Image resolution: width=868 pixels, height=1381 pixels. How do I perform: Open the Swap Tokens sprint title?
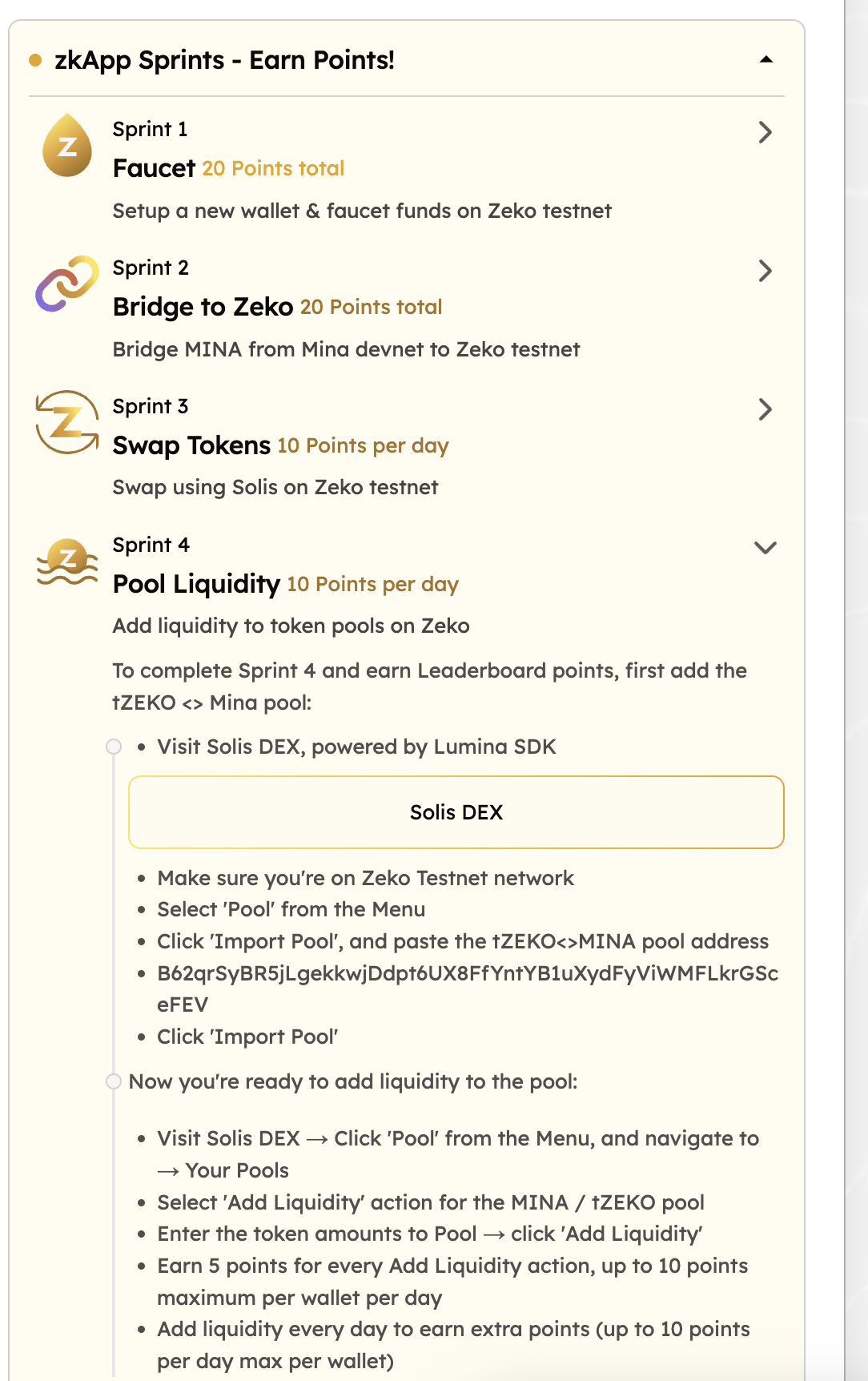[x=191, y=445]
